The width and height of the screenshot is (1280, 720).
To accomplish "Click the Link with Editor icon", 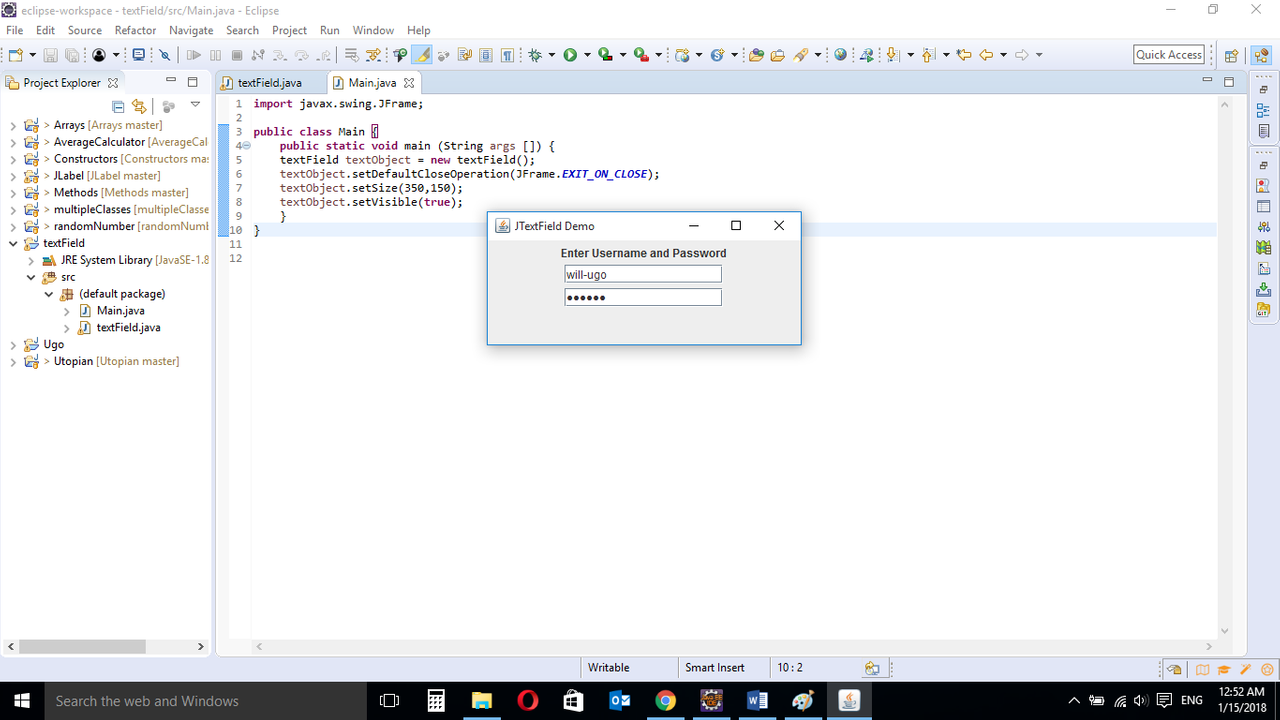I will 138,107.
